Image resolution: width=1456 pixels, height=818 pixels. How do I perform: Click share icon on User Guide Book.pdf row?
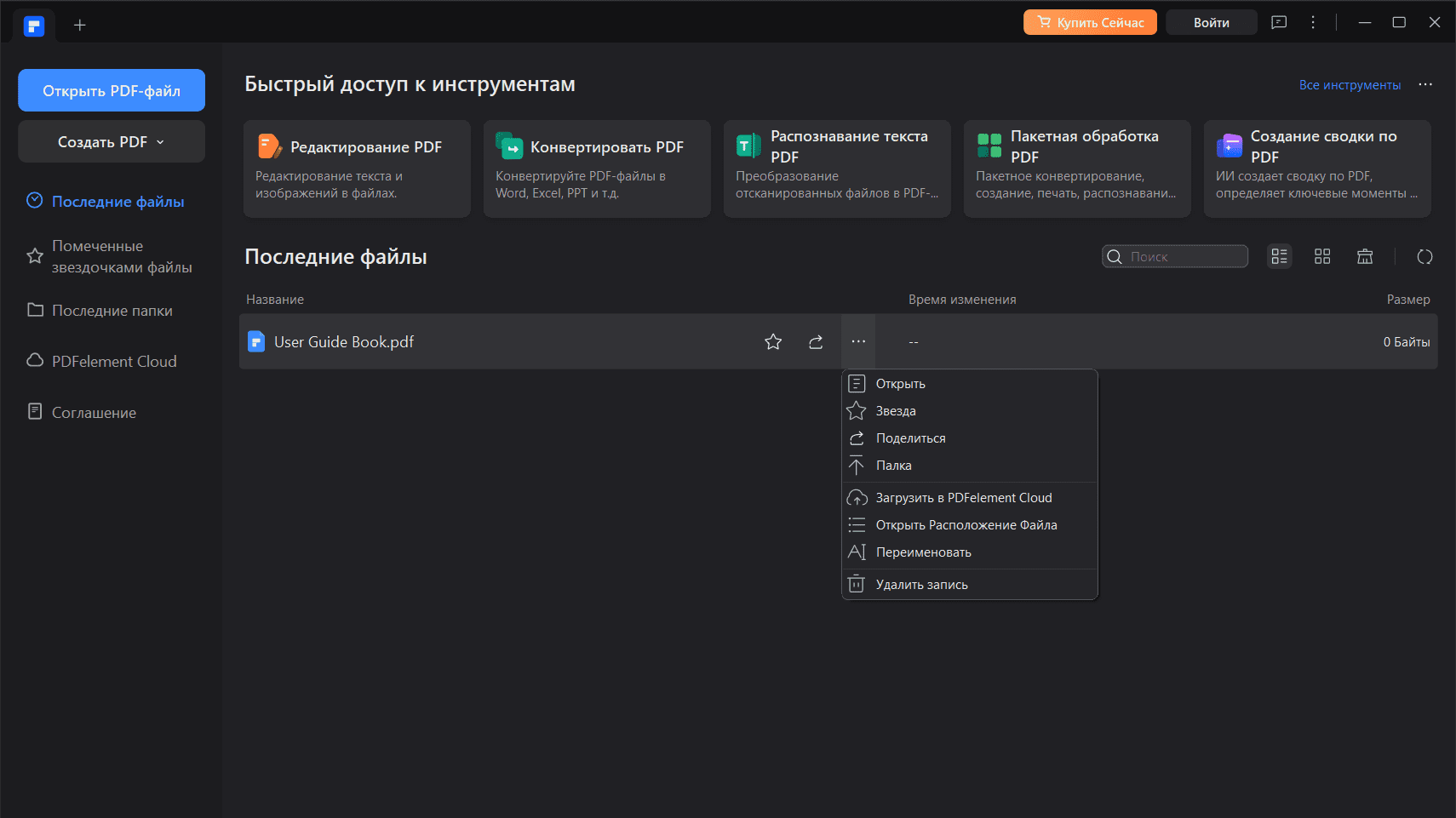point(816,342)
